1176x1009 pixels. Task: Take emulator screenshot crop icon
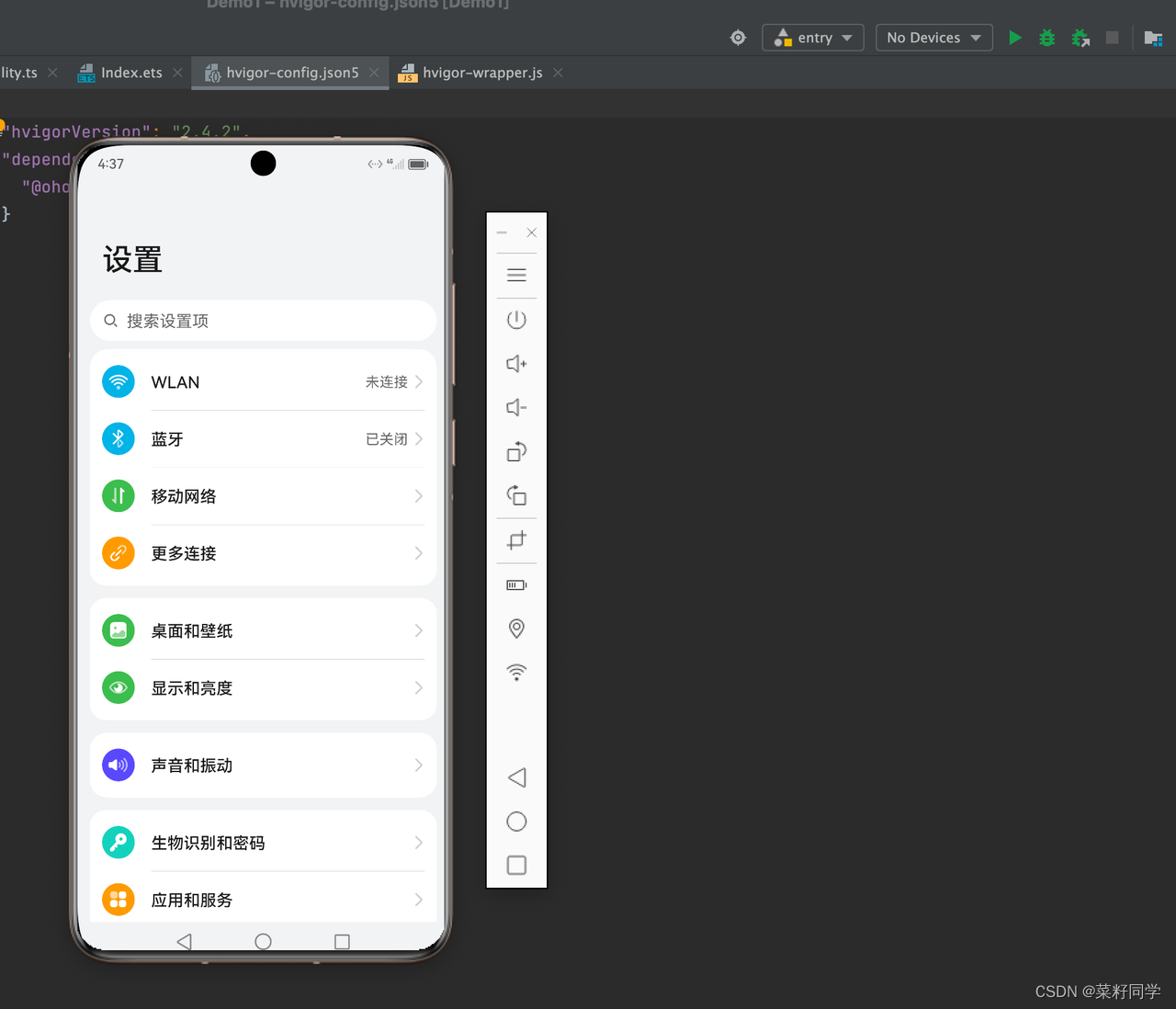point(516,540)
